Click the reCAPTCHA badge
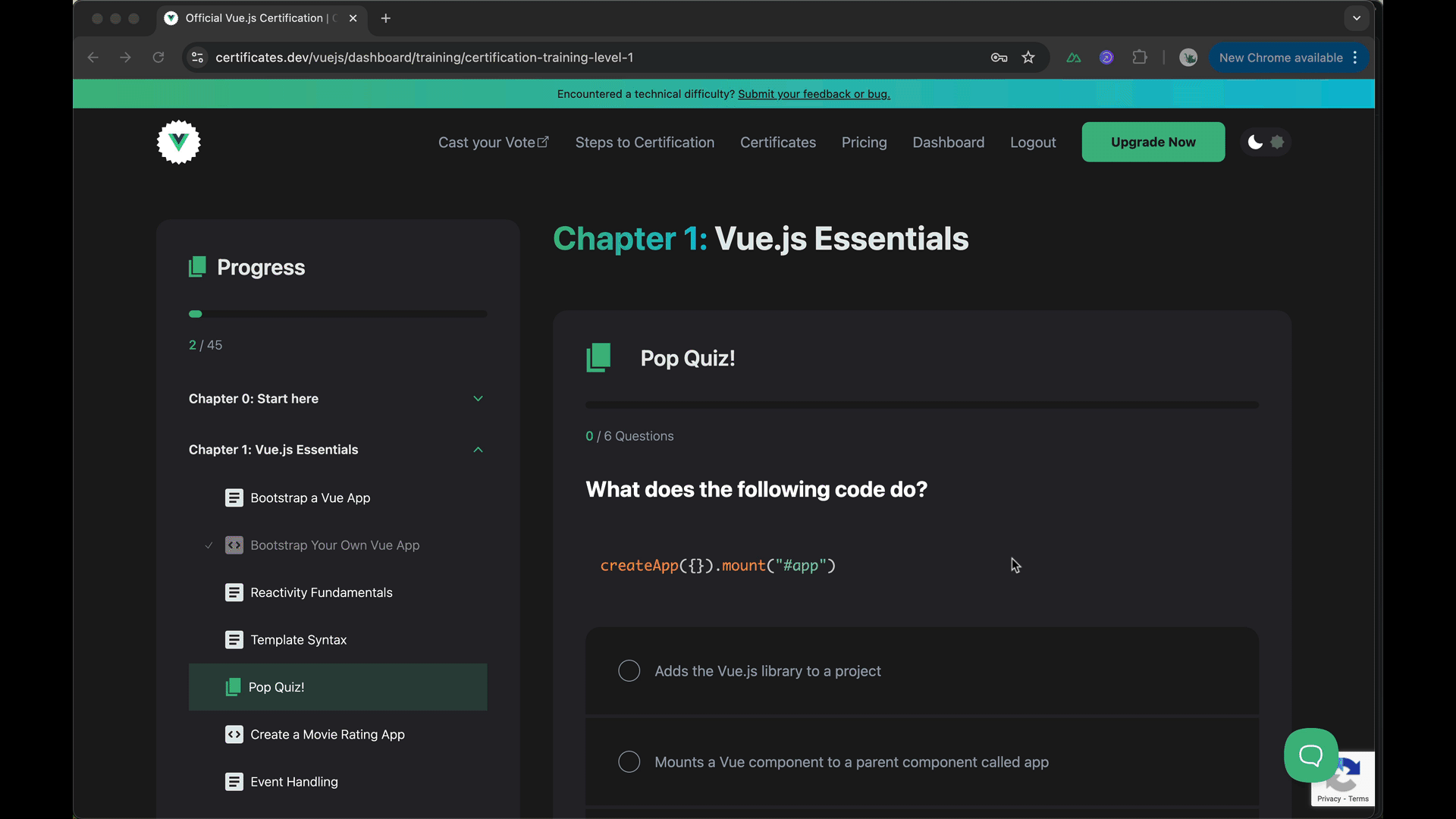 point(1342,779)
